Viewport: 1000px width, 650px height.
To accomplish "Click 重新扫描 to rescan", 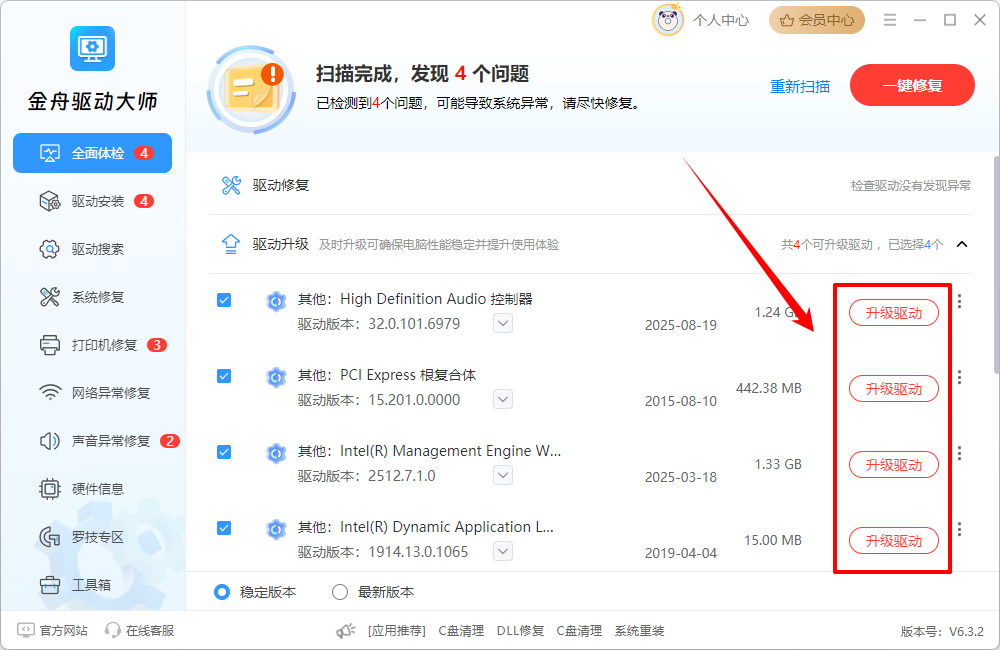I will pos(800,86).
